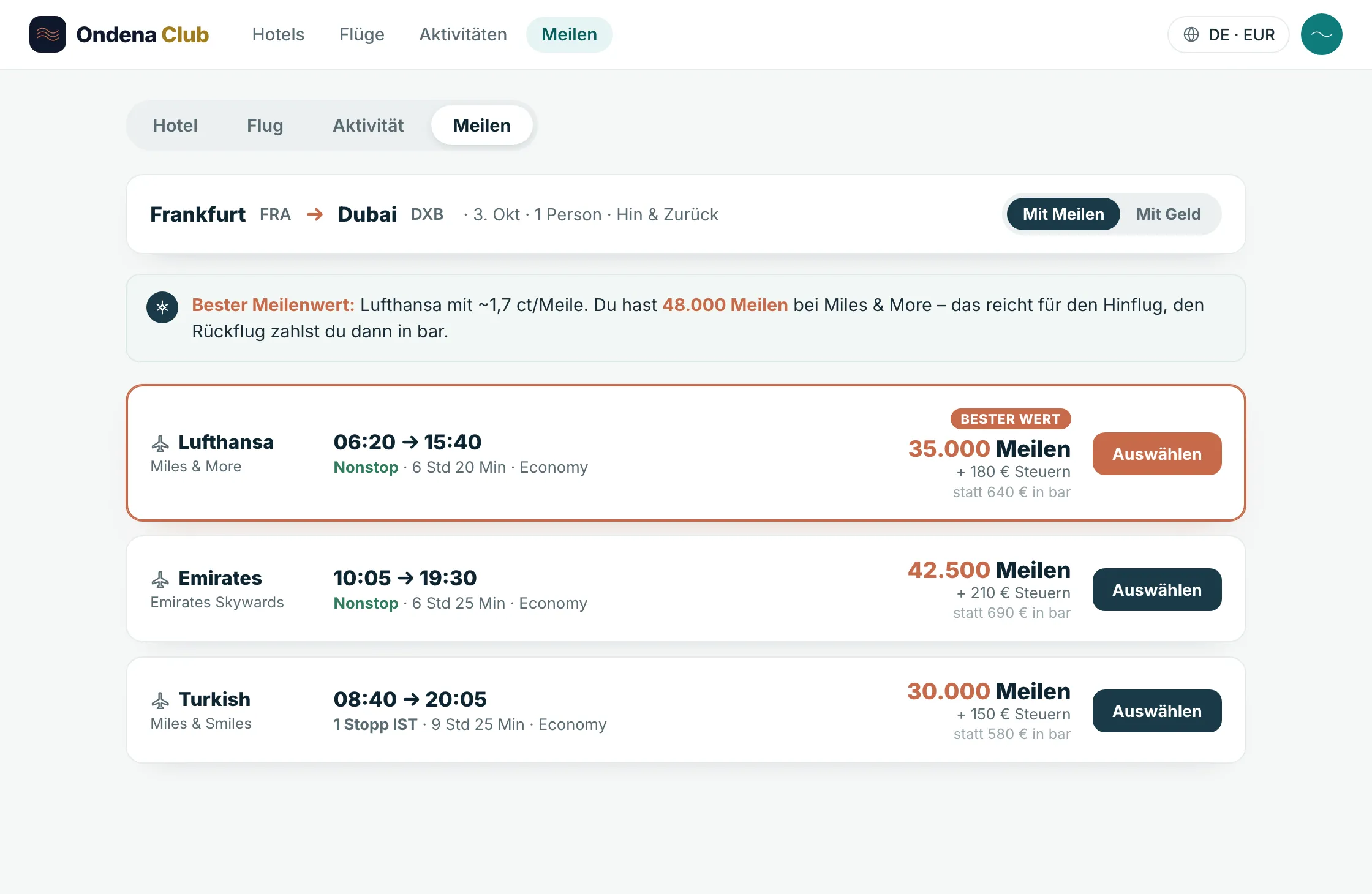Open Meilen in the top navigation

click(569, 34)
